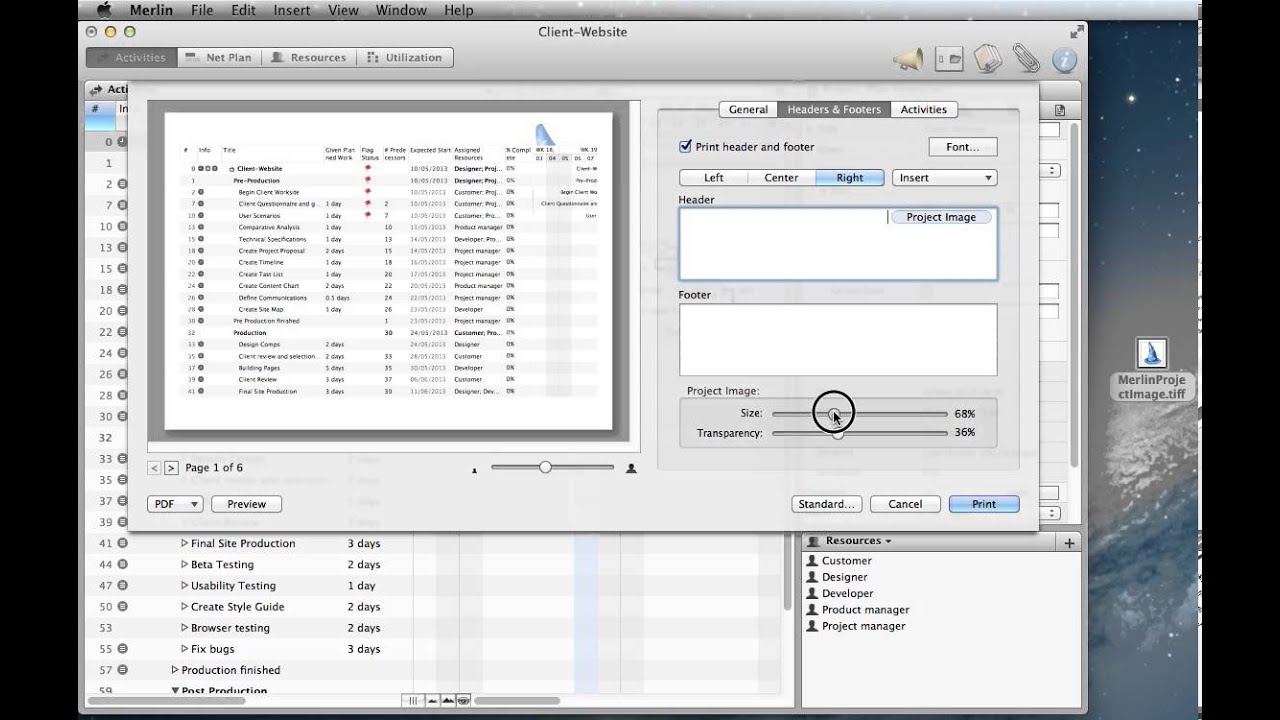Switch to the Activities view in toolbar
1280x720 pixels.
click(131, 58)
